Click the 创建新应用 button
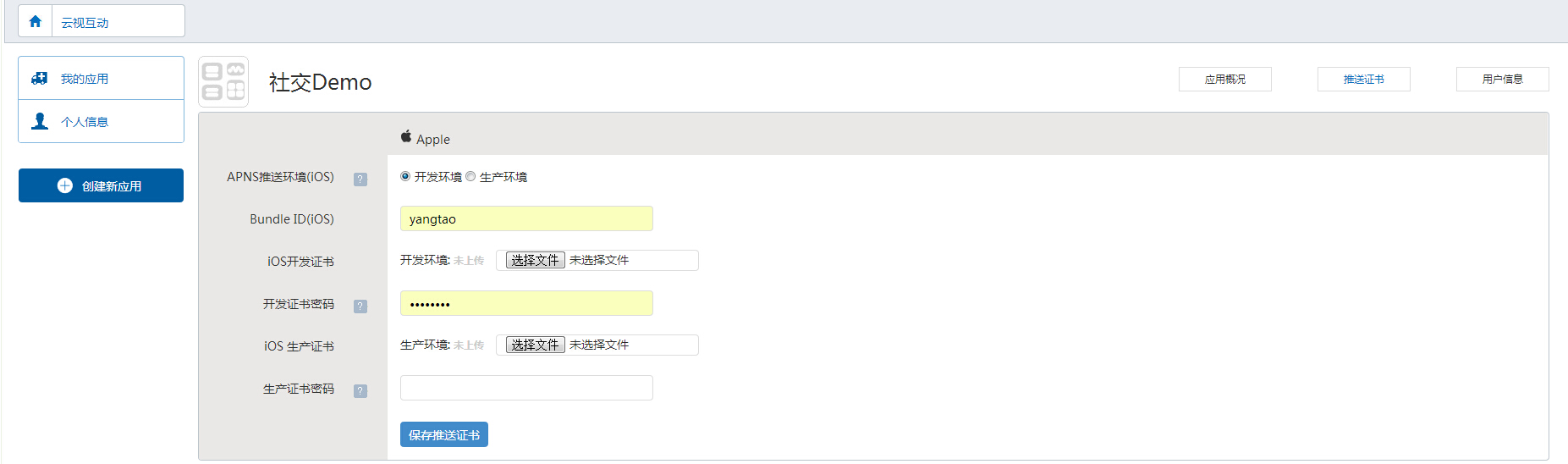This screenshot has width=1568, height=464. (101, 185)
